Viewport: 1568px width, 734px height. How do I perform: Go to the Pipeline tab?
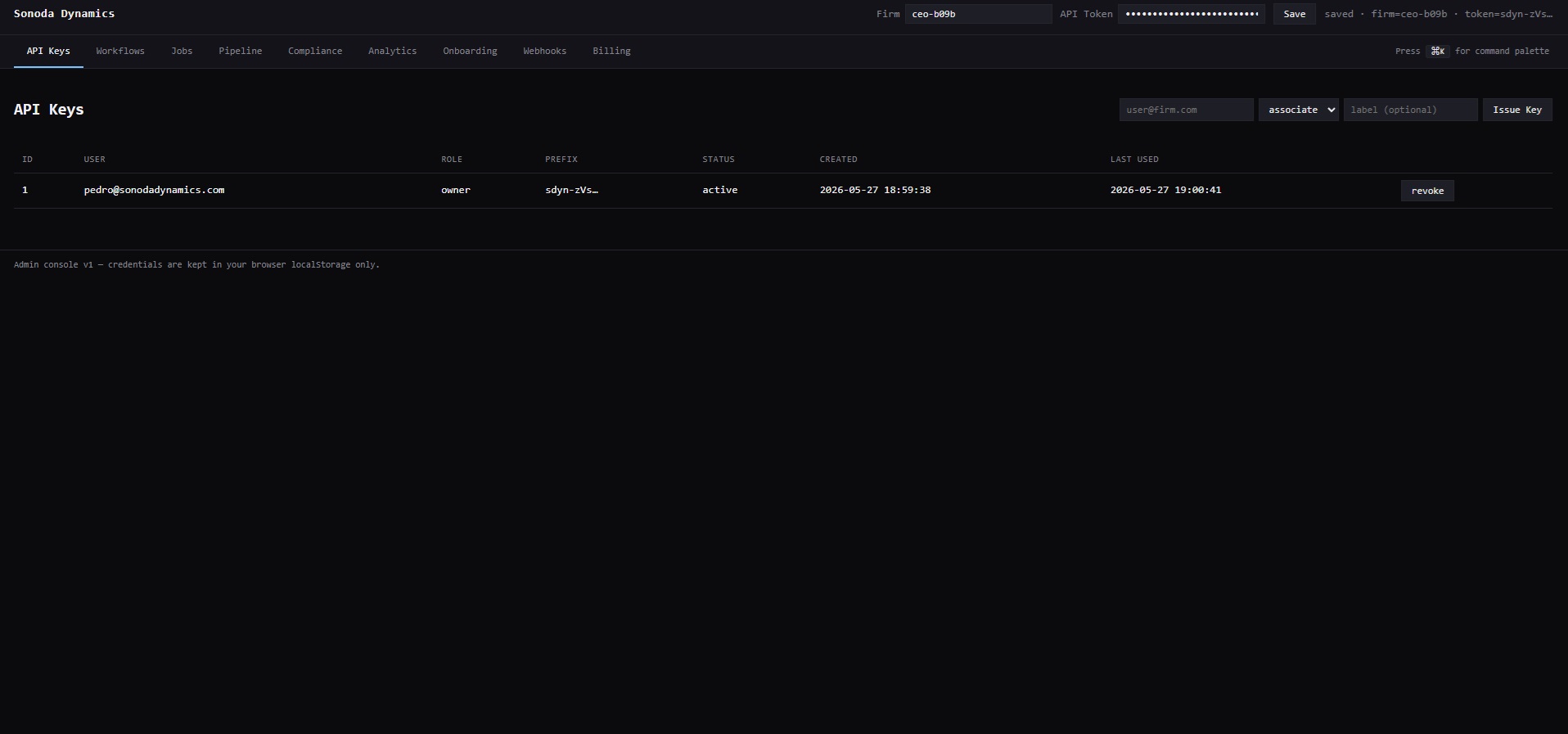[x=241, y=51]
